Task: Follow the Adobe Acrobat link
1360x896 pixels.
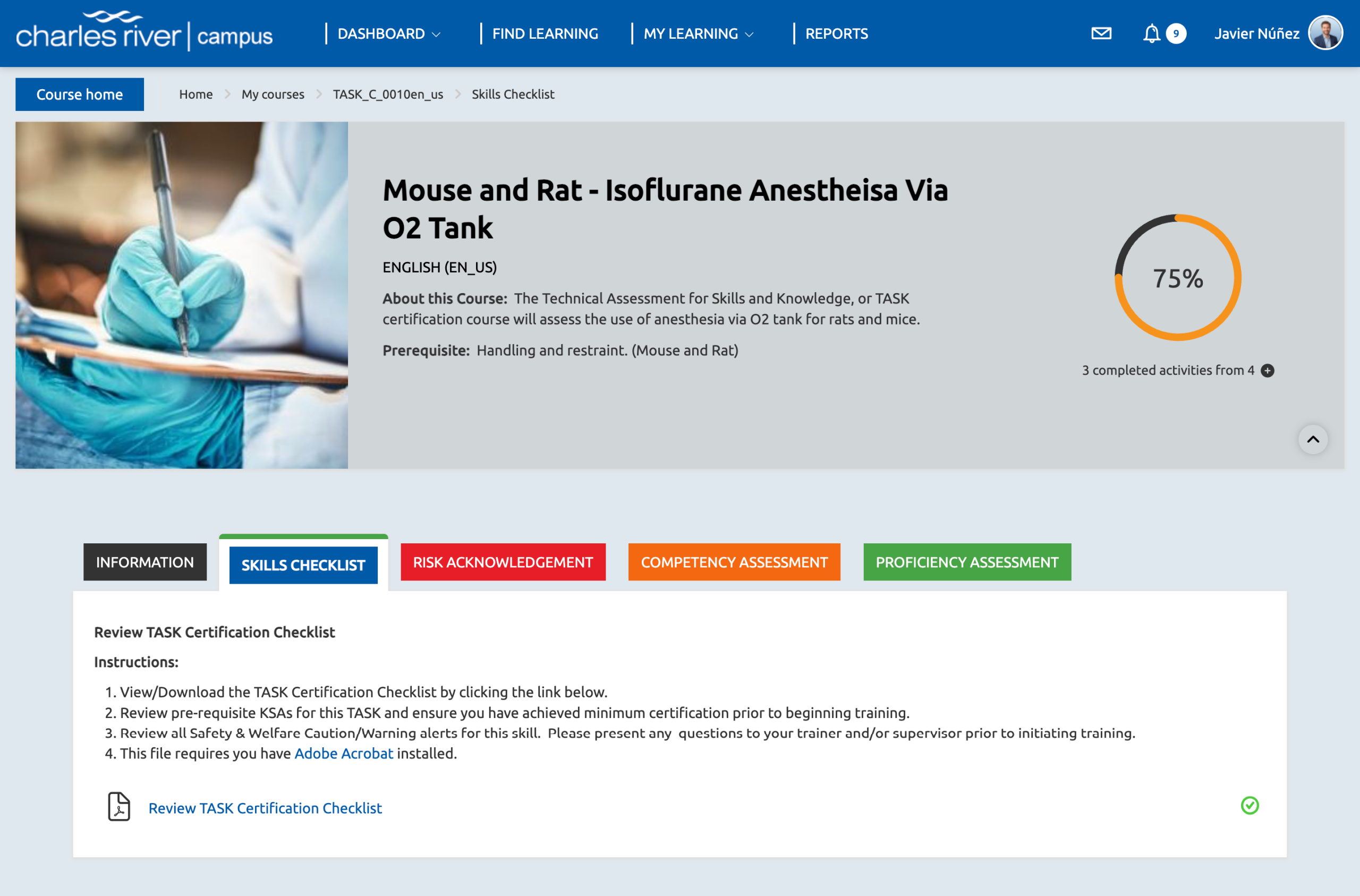Action: pos(343,753)
